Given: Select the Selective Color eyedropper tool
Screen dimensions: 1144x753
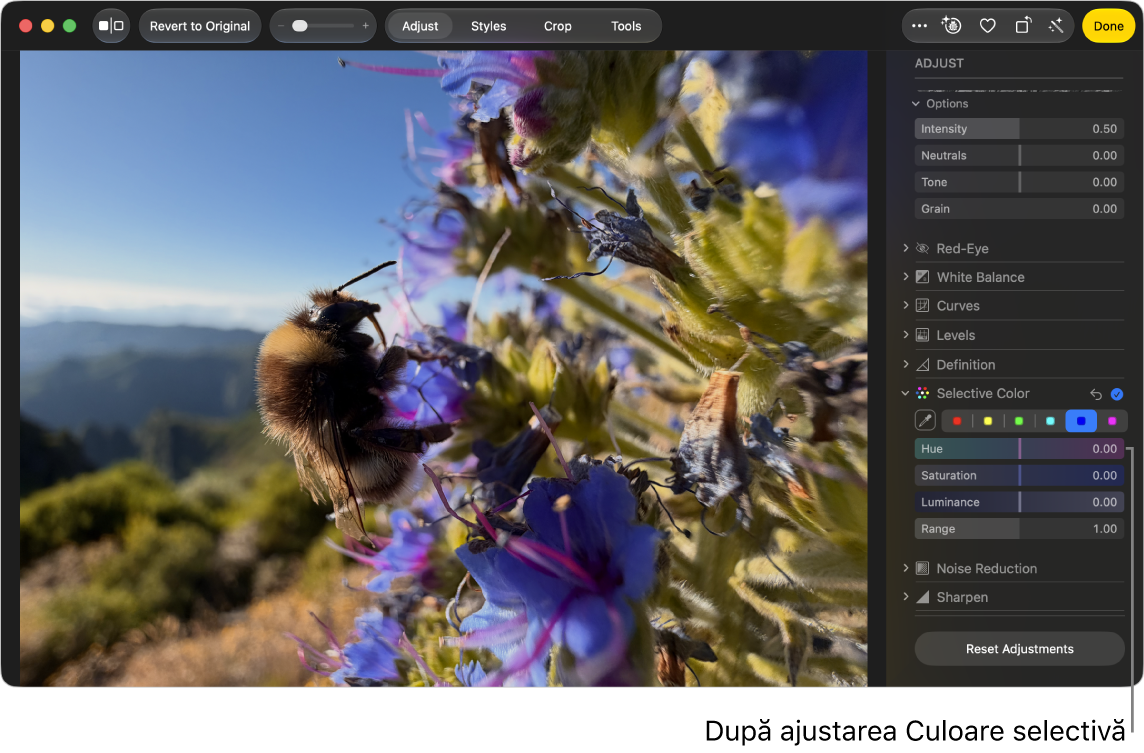Looking at the screenshot, I should 925,421.
